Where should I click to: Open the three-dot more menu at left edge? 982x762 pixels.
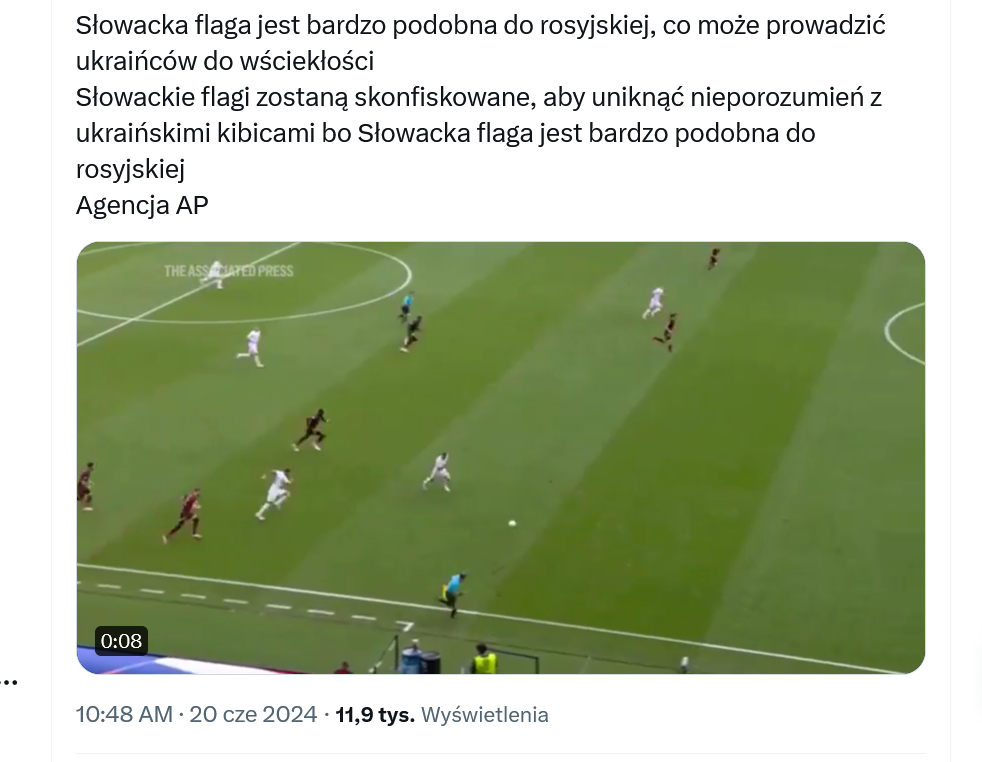tap(9, 681)
